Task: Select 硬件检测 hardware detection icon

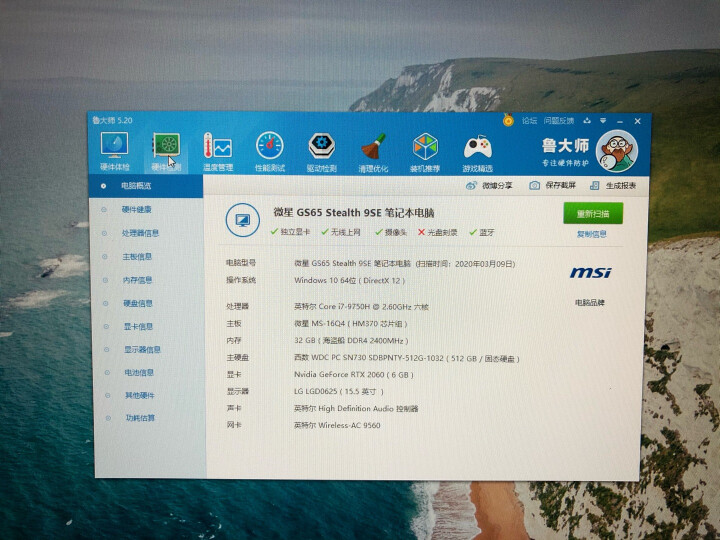Action: (166, 152)
